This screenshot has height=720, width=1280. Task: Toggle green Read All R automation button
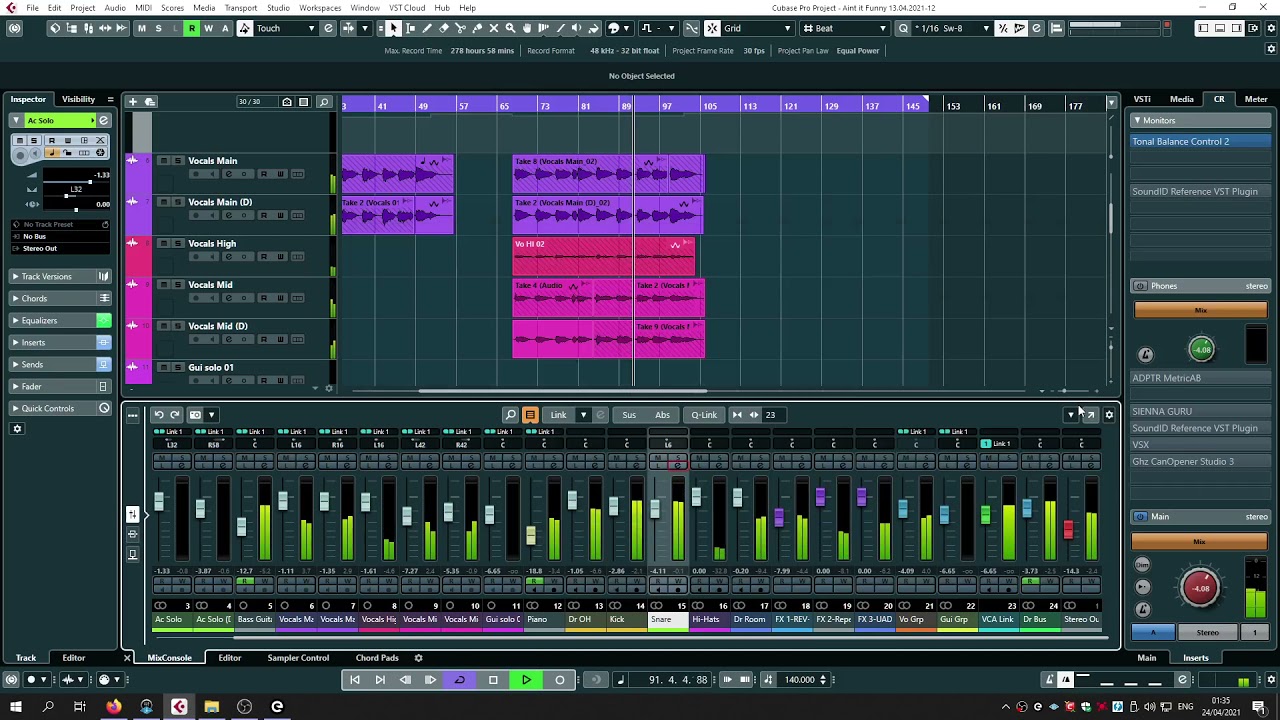[191, 28]
